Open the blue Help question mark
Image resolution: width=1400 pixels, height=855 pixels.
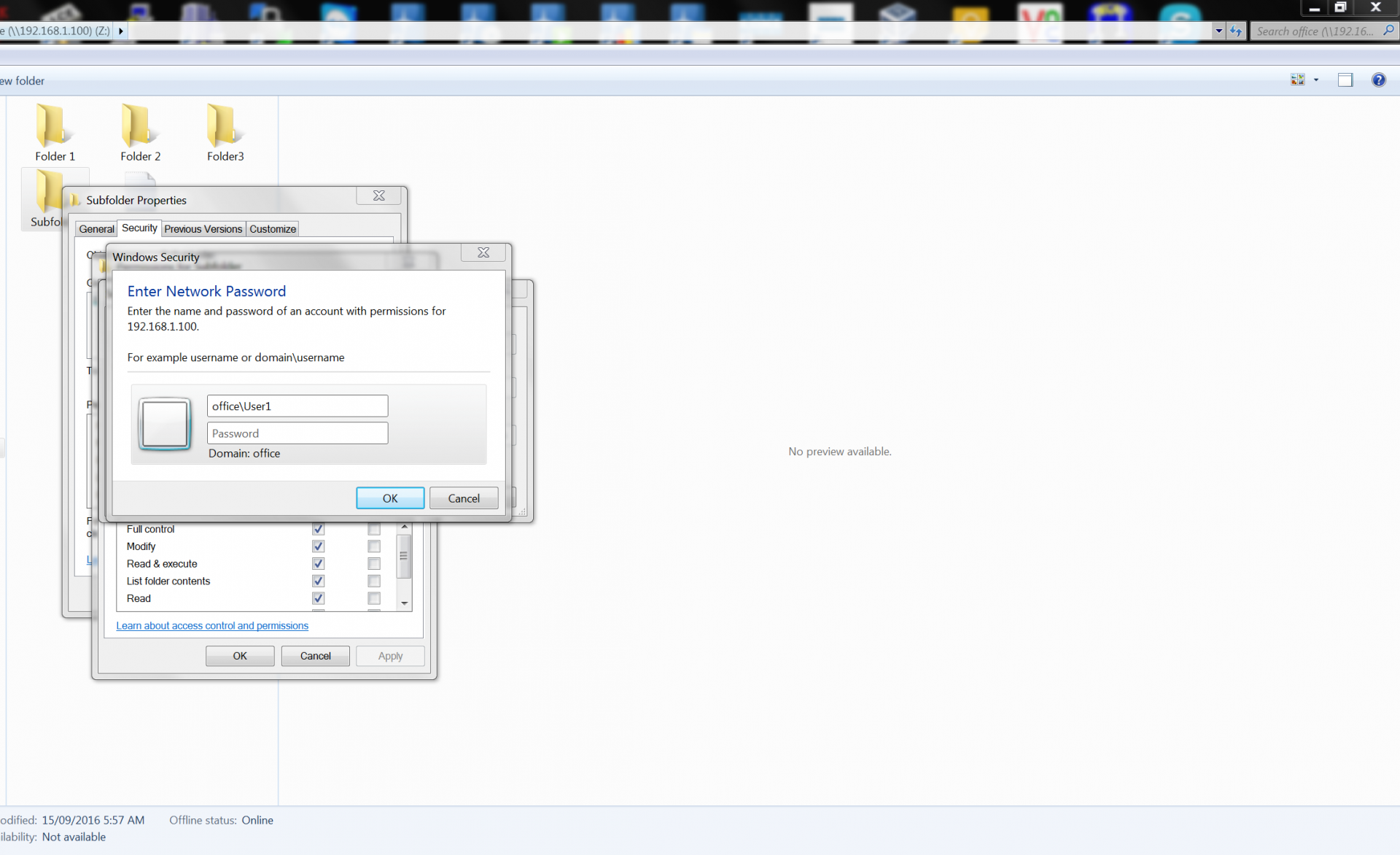(x=1378, y=80)
